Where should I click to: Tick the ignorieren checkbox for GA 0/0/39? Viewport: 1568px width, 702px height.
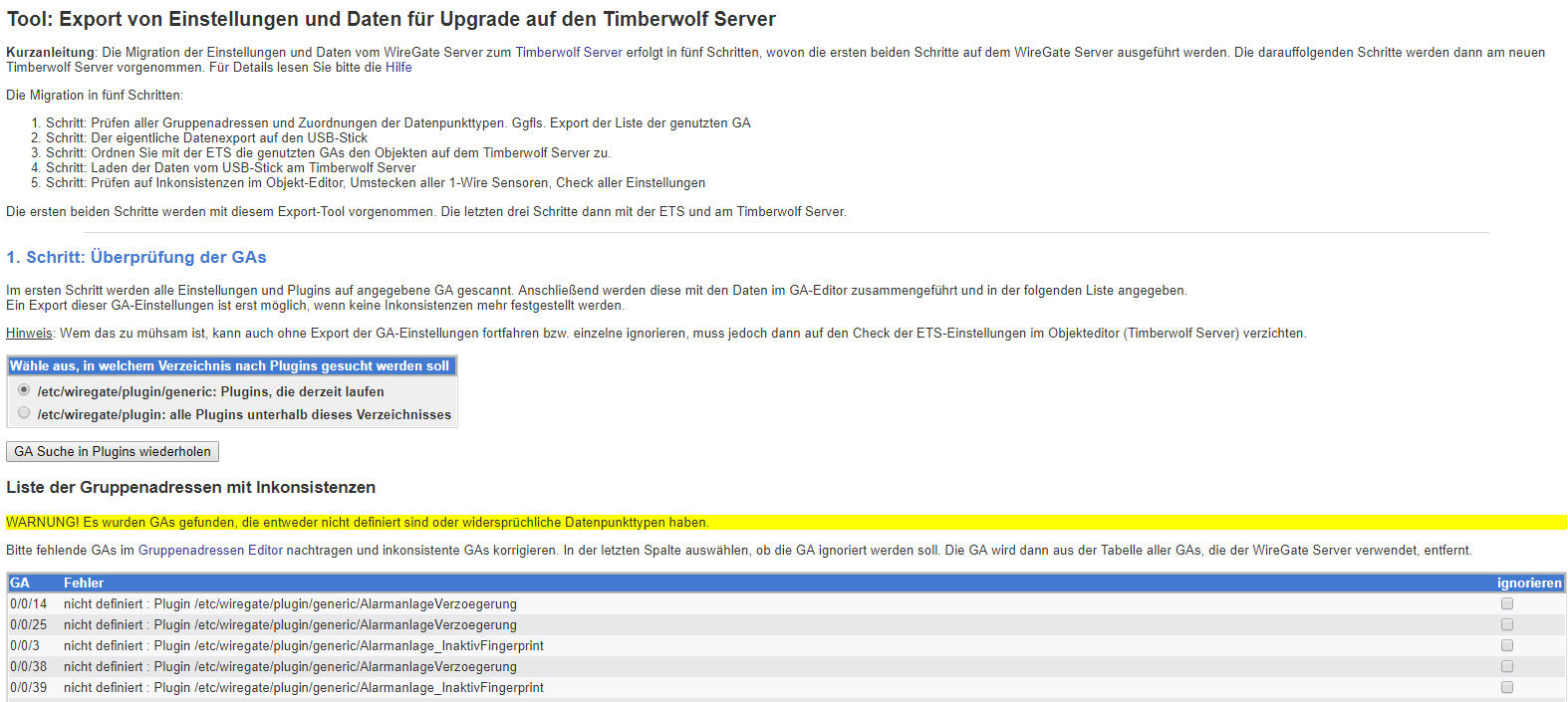(1507, 687)
